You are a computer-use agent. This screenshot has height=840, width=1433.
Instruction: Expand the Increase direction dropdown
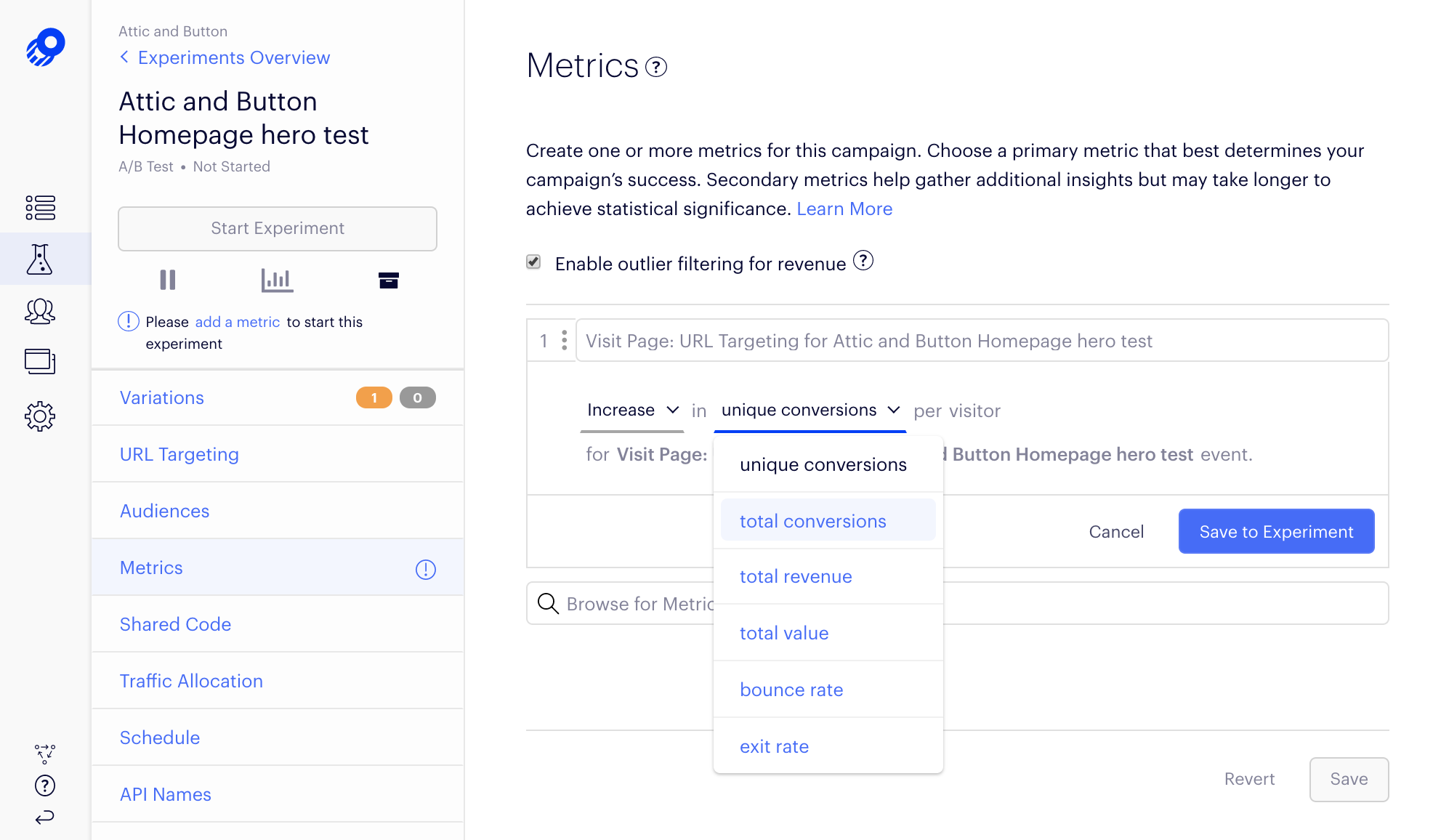(x=632, y=411)
